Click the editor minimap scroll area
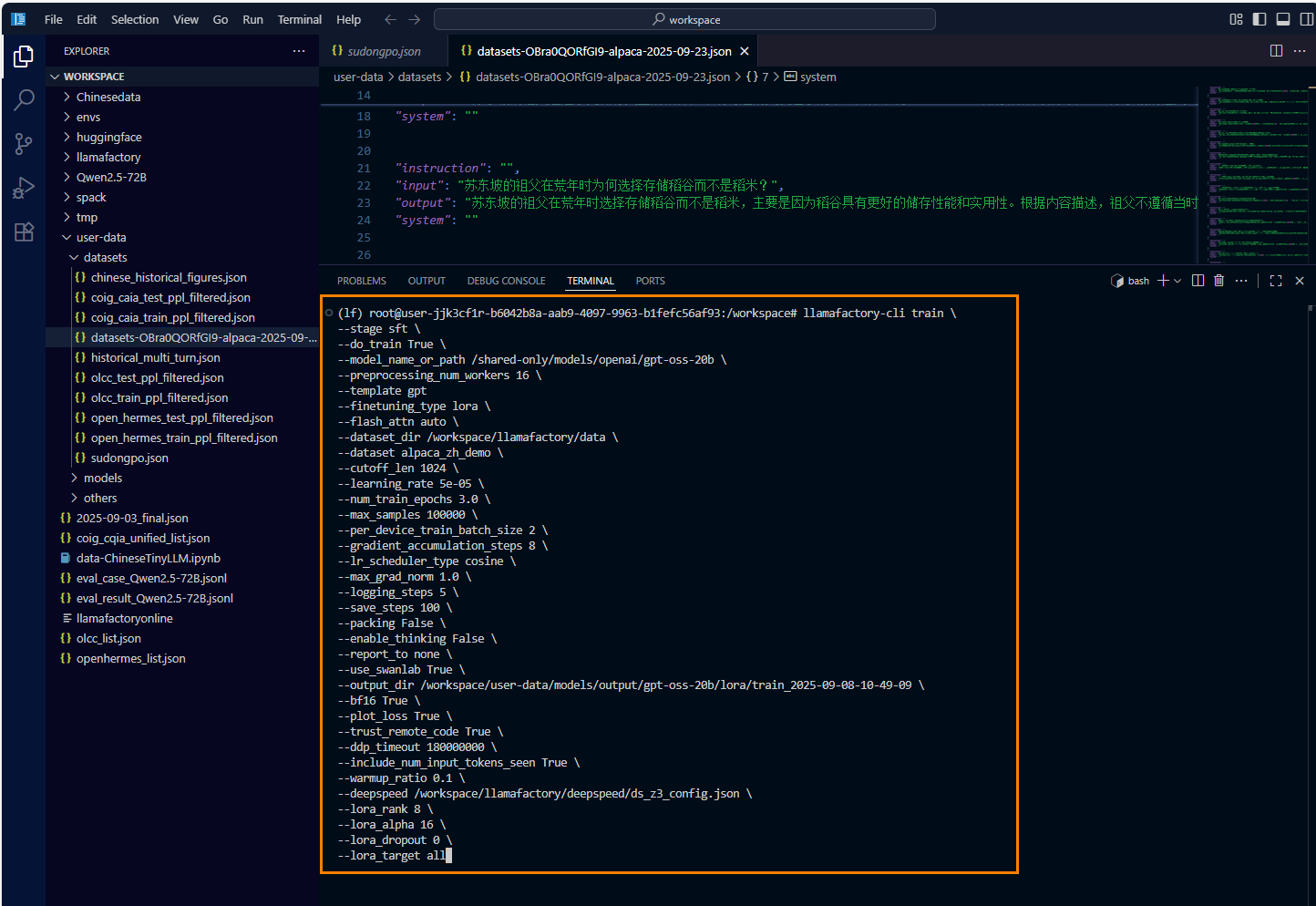The width and height of the screenshot is (1316, 906). (1259, 173)
